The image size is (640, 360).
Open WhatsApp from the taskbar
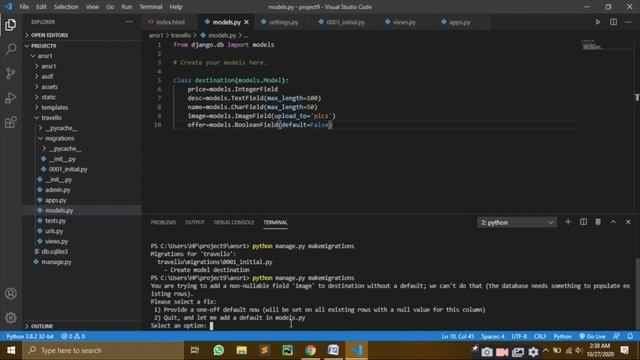(219, 351)
